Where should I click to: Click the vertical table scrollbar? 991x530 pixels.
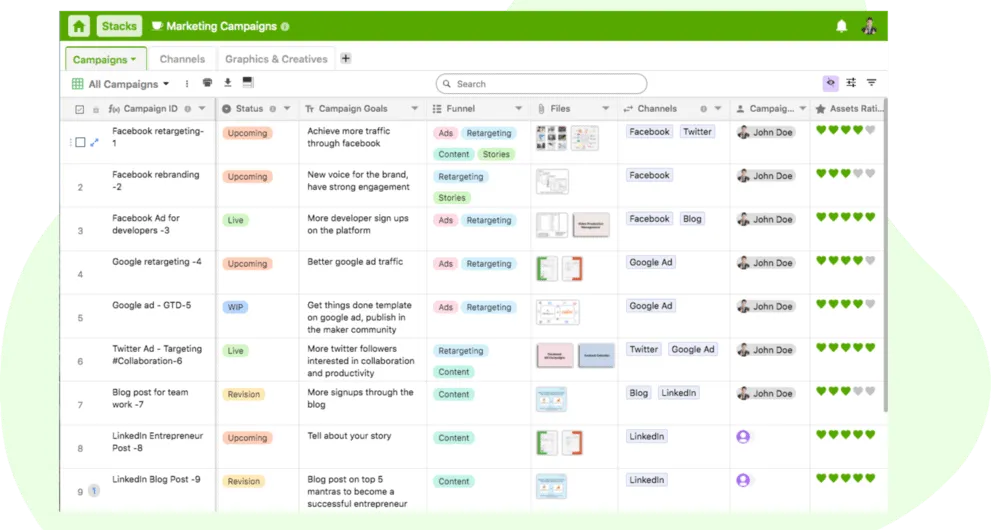pos(885,253)
